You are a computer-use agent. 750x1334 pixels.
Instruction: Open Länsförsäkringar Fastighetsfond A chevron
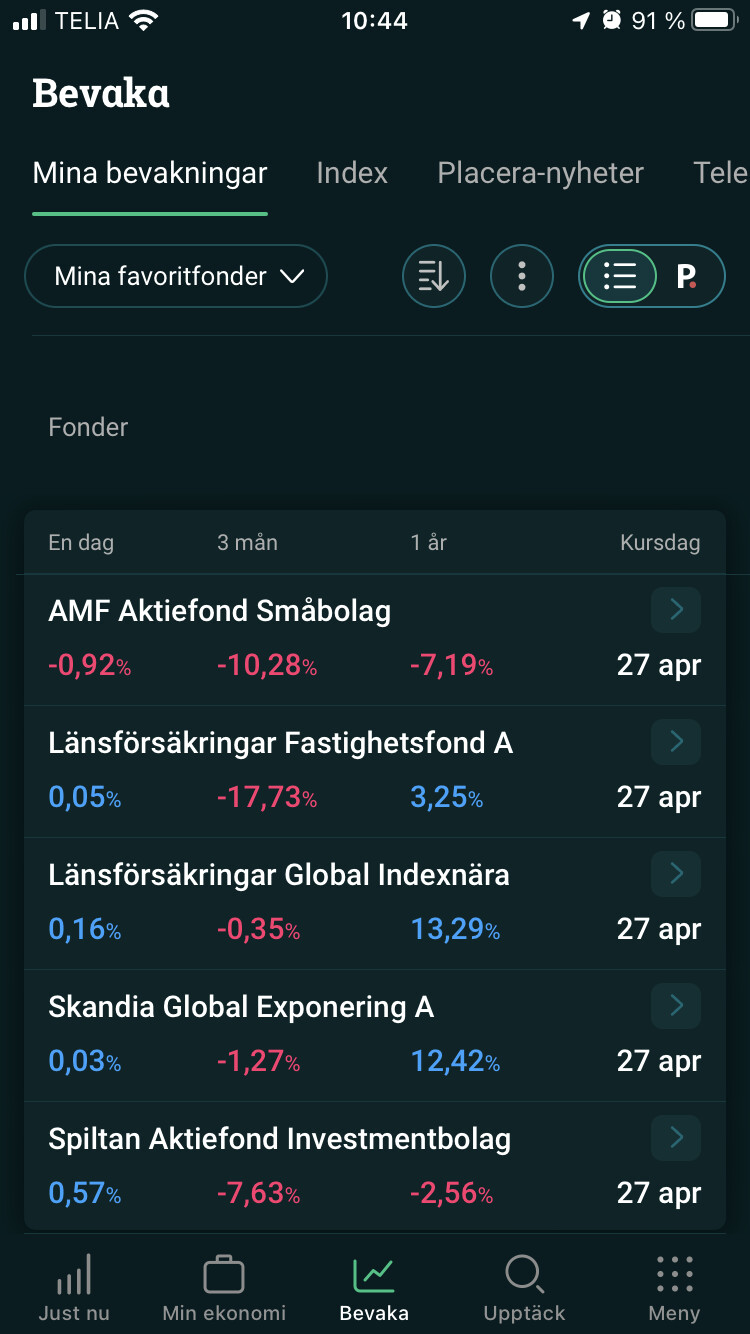point(676,741)
